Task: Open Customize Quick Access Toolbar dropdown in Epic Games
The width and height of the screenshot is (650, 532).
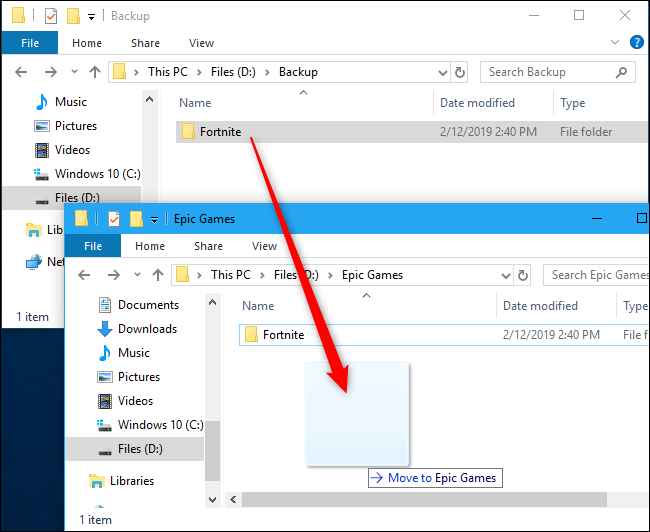Action: click(x=154, y=219)
